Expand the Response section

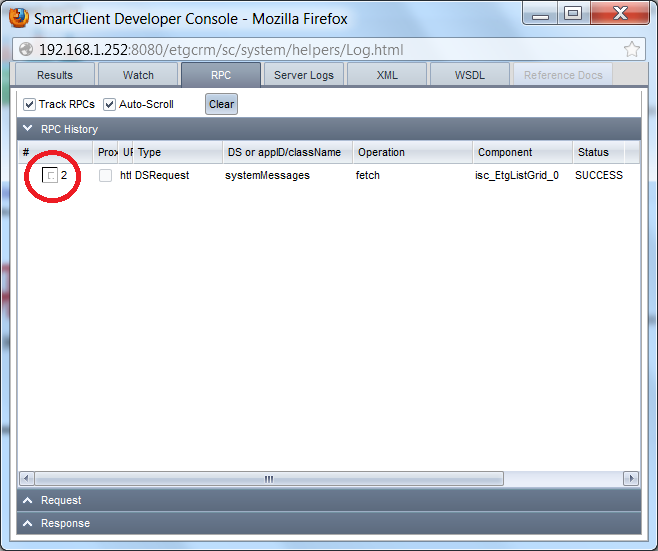(x=26, y=523)
